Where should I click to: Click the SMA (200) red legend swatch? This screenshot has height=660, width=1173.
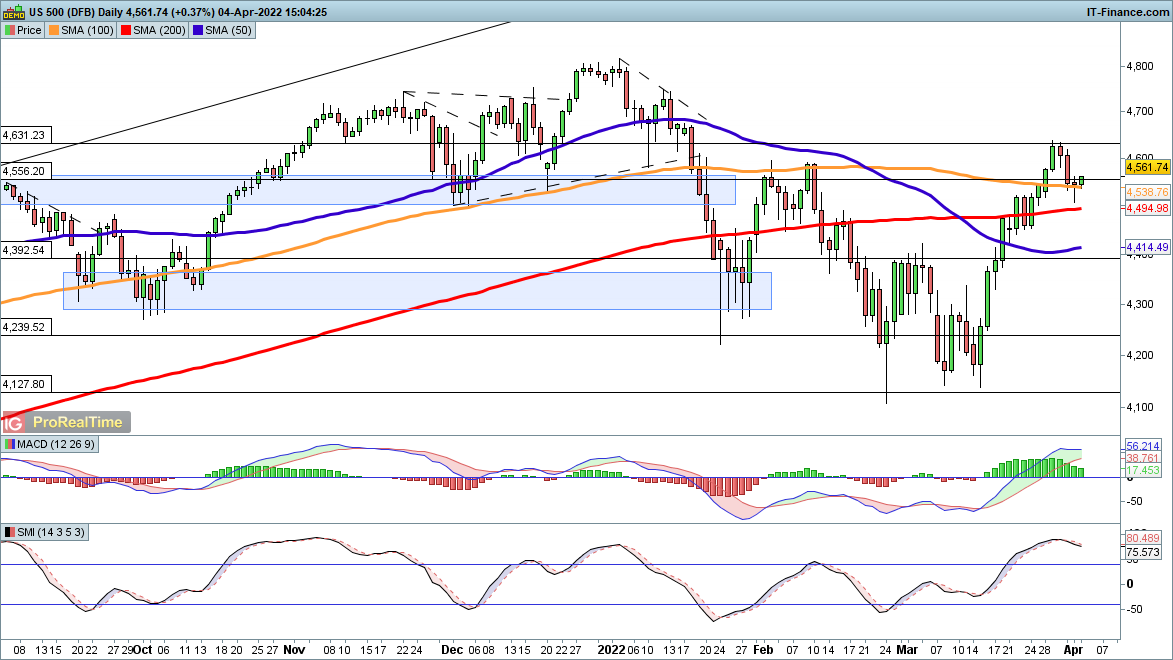(126, 31)
